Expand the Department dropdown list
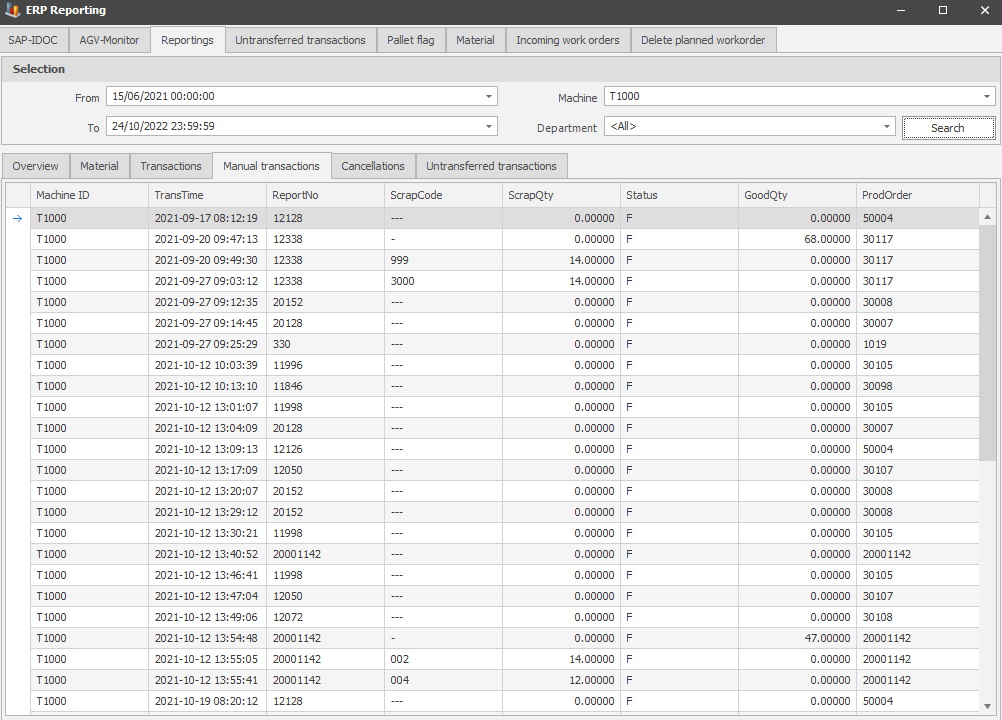 [887, 127]
